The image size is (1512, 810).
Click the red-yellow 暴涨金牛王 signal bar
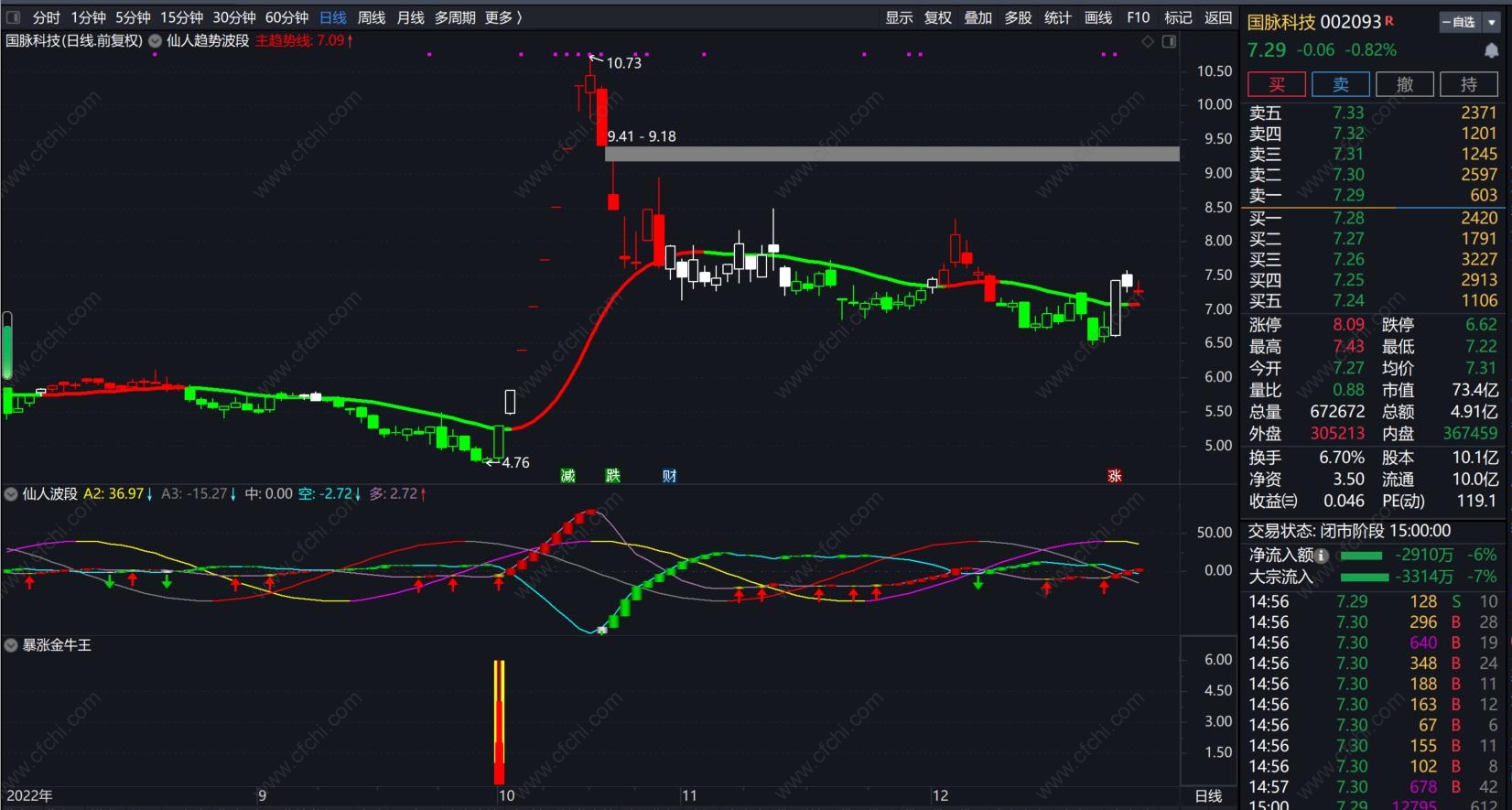pos(500,722)
